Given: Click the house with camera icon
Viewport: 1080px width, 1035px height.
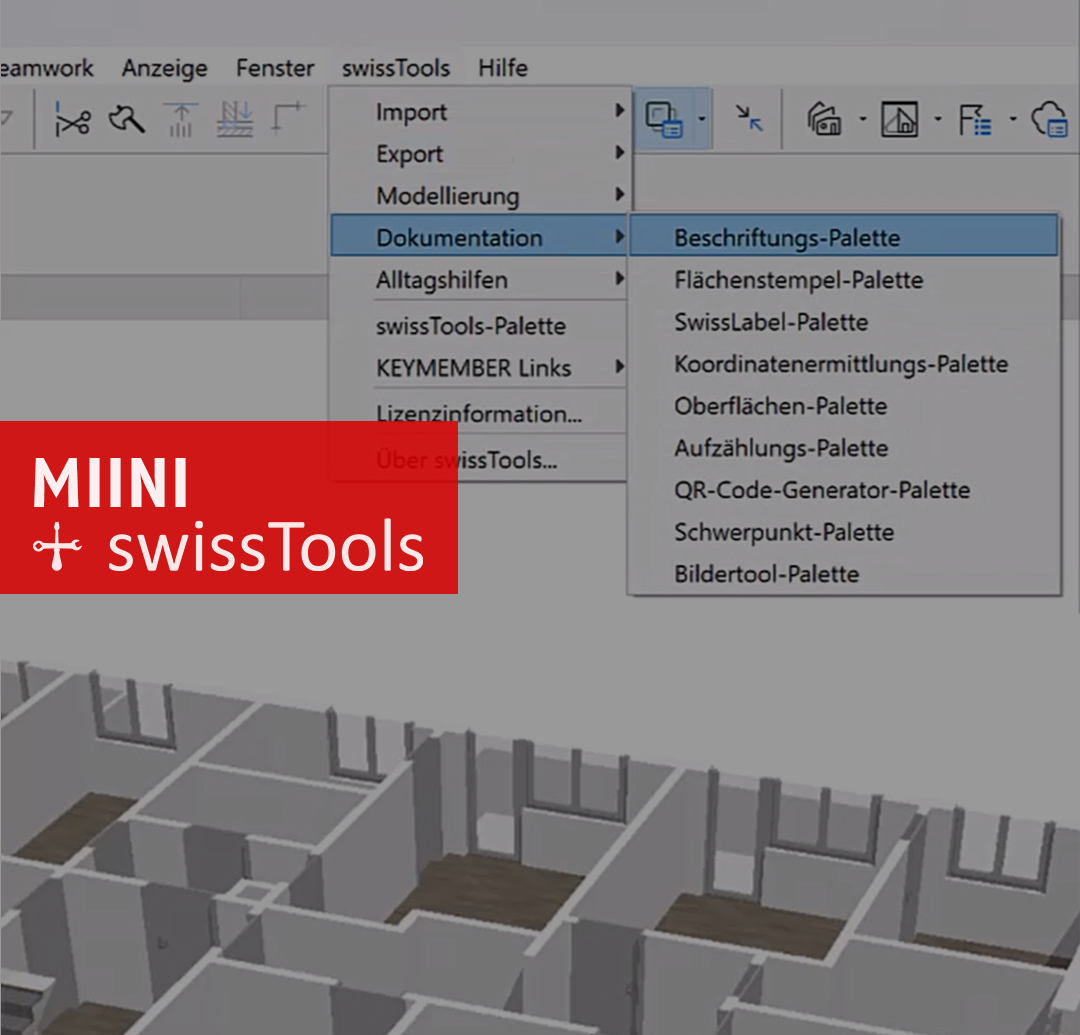Looking at the screenshot, I should coord(824,118).
